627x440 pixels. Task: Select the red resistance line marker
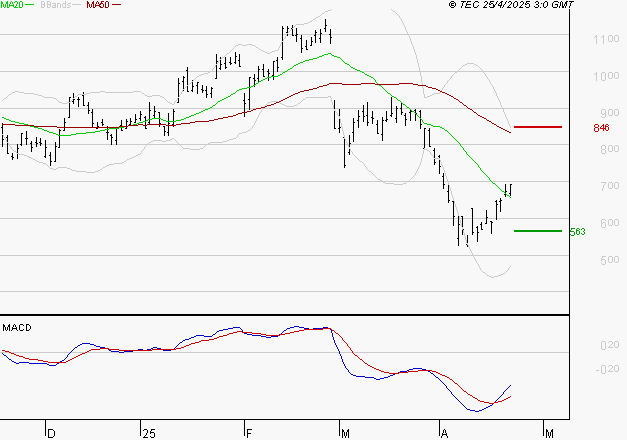(538, 128)
